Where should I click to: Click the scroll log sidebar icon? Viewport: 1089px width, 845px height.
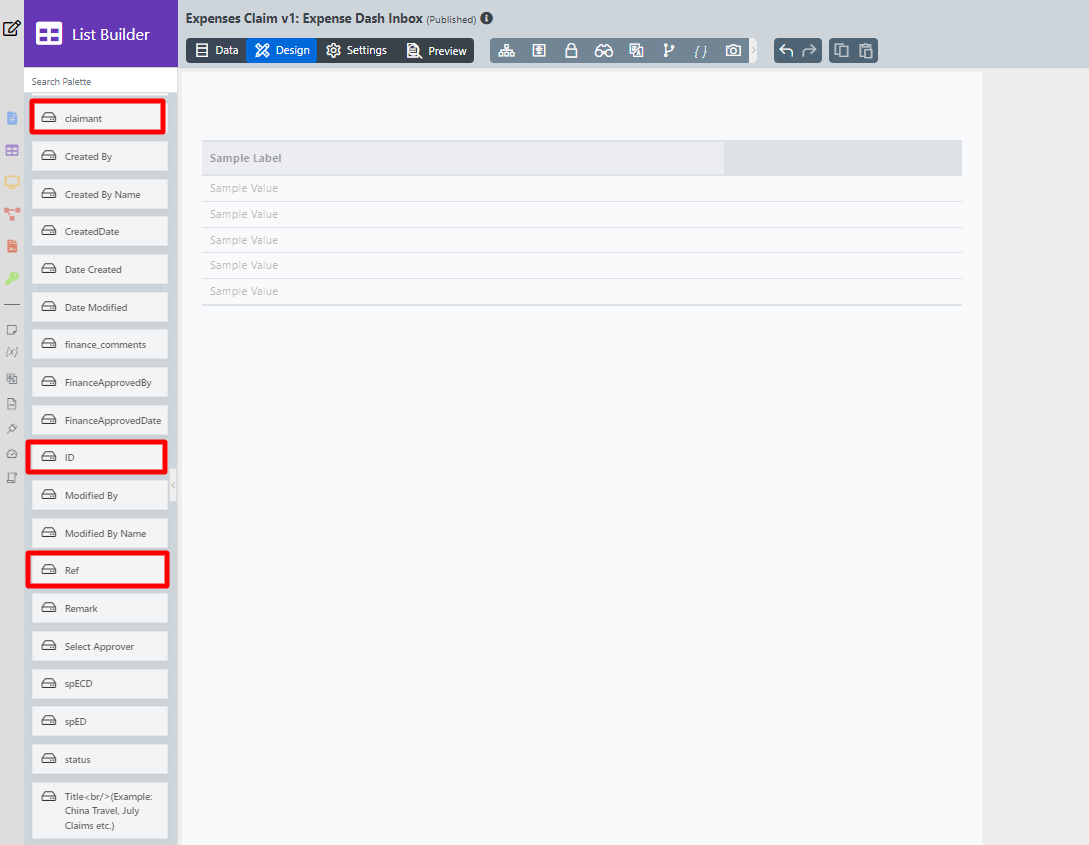(12, 478)
